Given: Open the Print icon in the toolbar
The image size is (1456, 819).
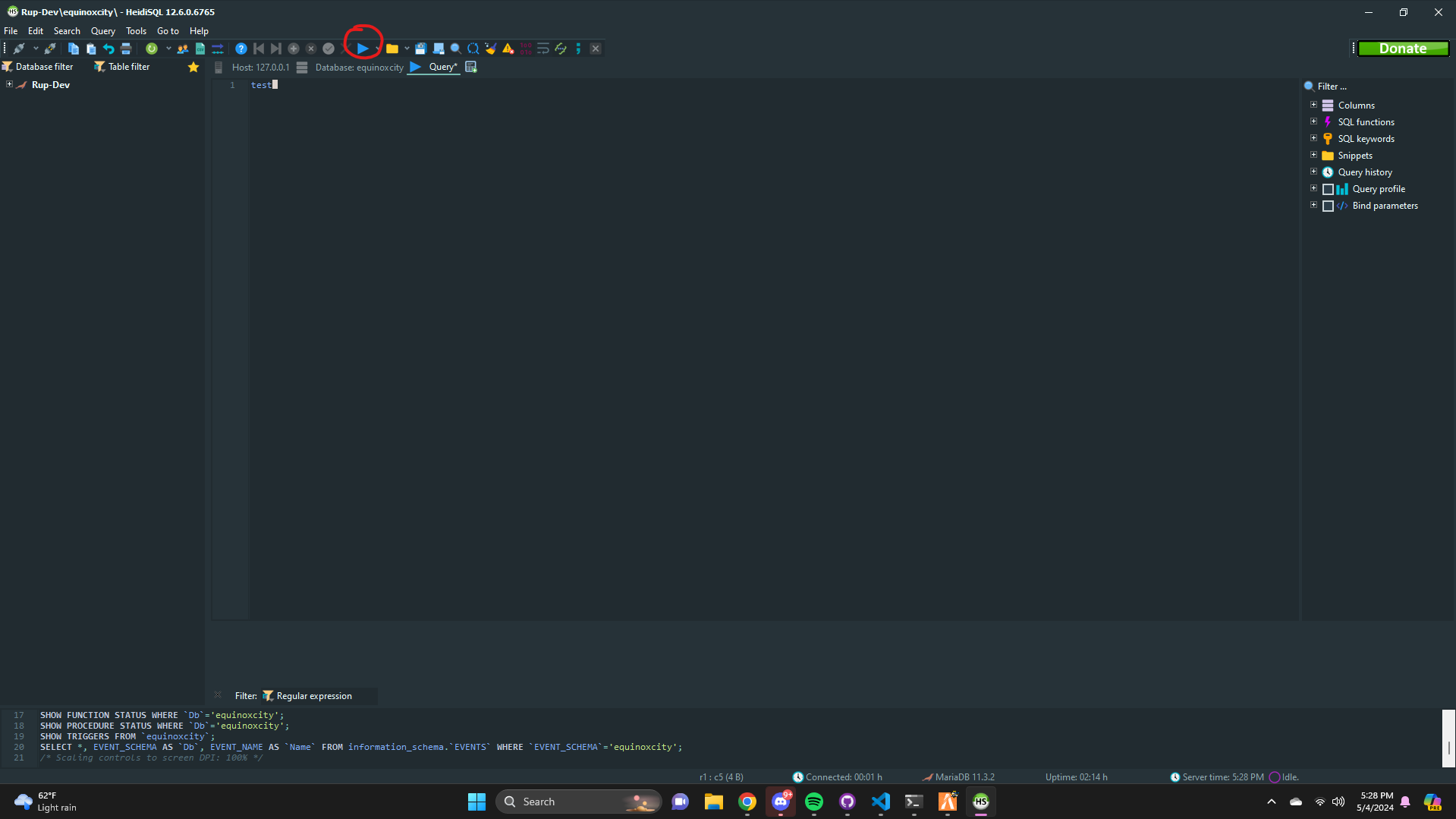Looking at the screenshot, I should coord(126,48).
